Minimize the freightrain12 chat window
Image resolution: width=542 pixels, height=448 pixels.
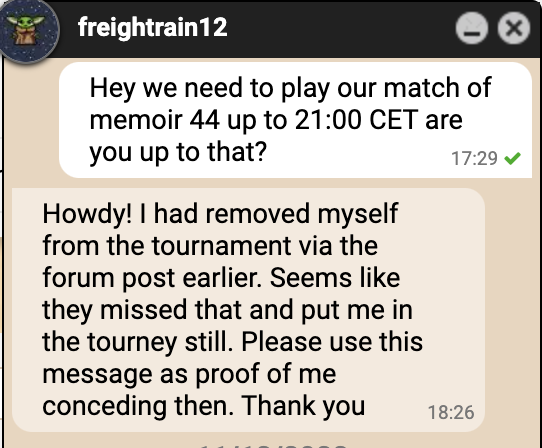point(471,28)
